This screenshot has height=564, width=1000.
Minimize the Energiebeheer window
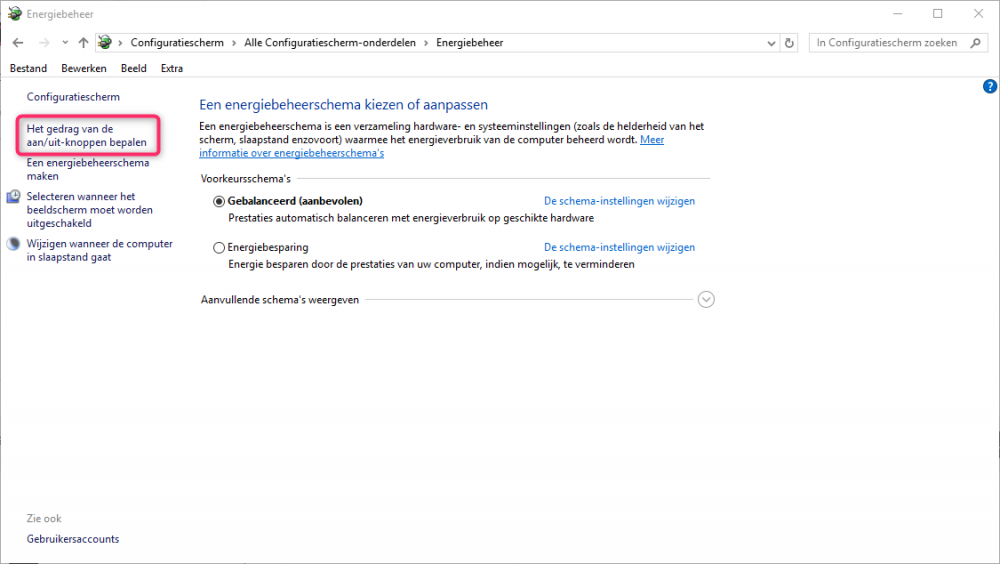(x=897, y=13)
